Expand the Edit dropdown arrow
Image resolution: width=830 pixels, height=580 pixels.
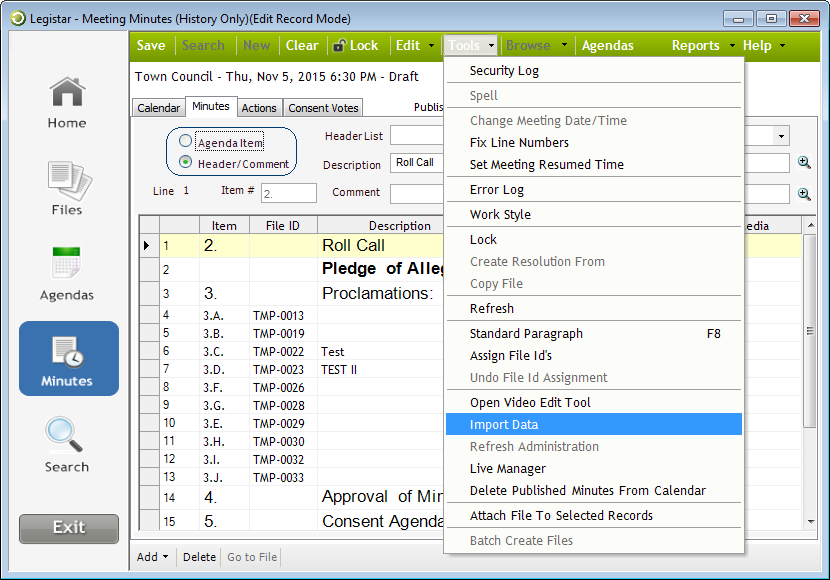pos(431,46)
